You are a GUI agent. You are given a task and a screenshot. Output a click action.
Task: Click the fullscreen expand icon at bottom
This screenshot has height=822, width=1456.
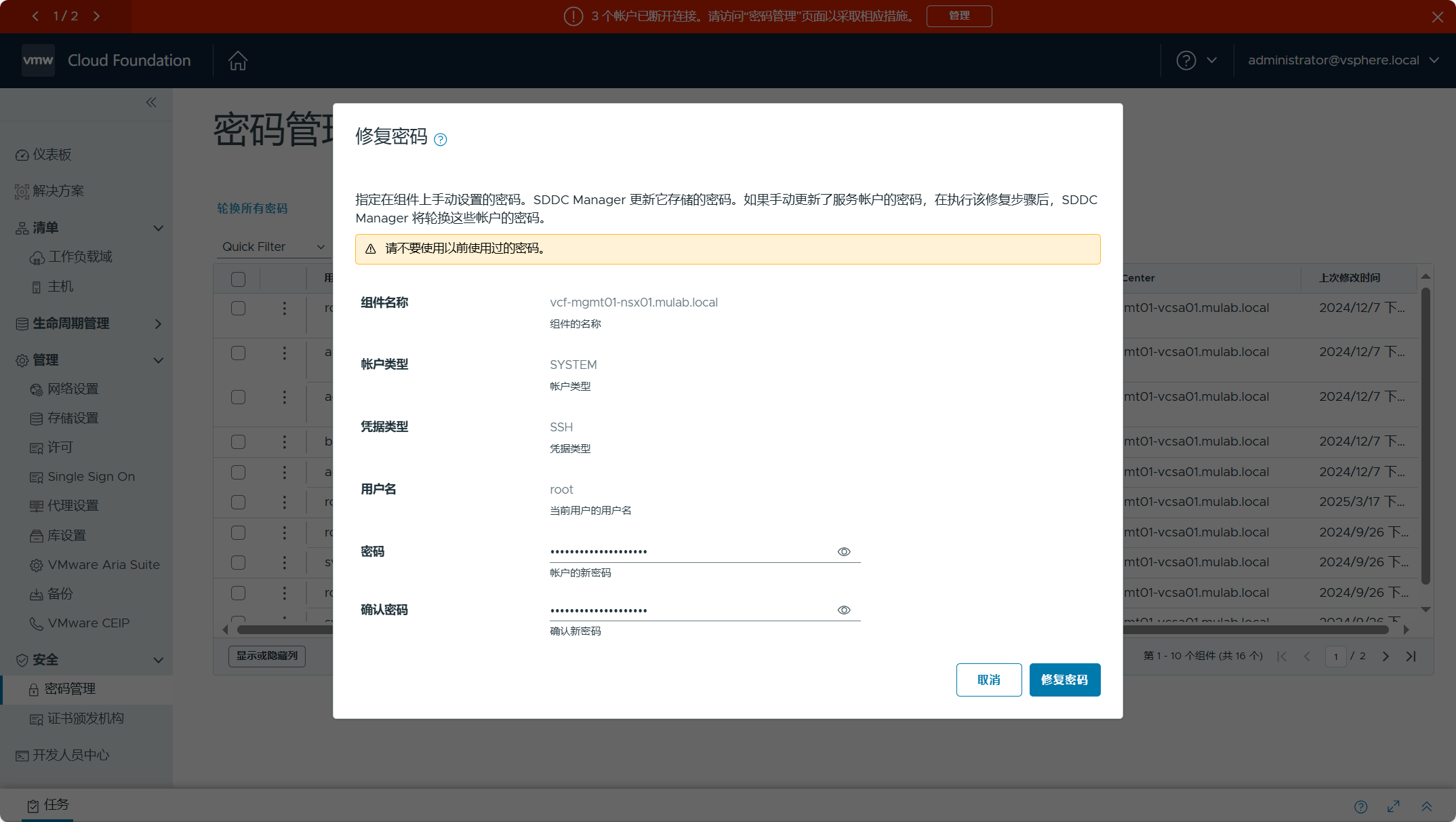pyautogui.click(x=1394, y=806)
